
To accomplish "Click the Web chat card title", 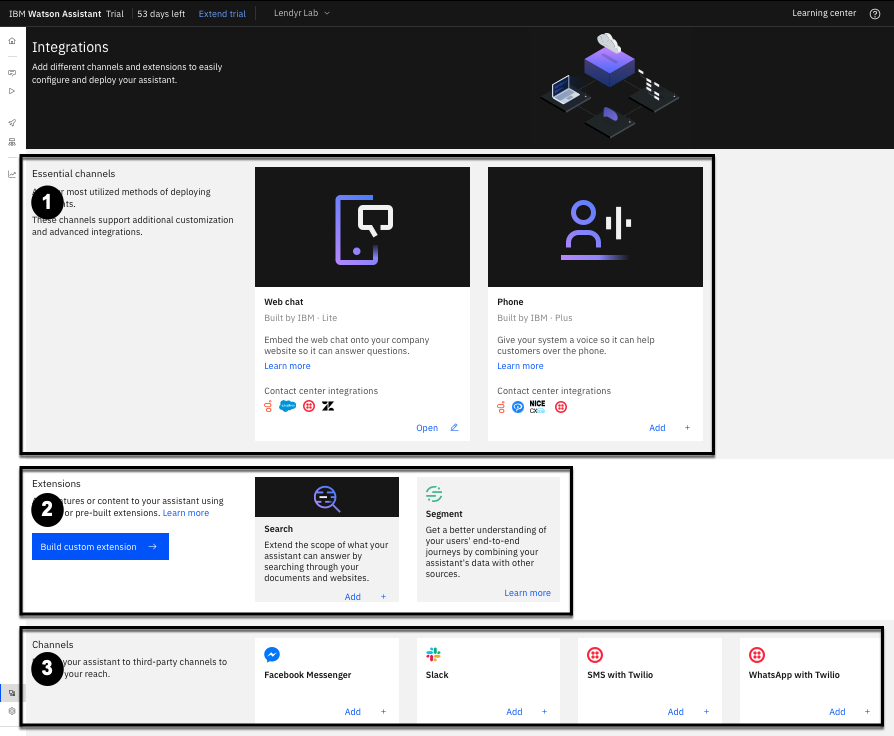I will 283,302.
